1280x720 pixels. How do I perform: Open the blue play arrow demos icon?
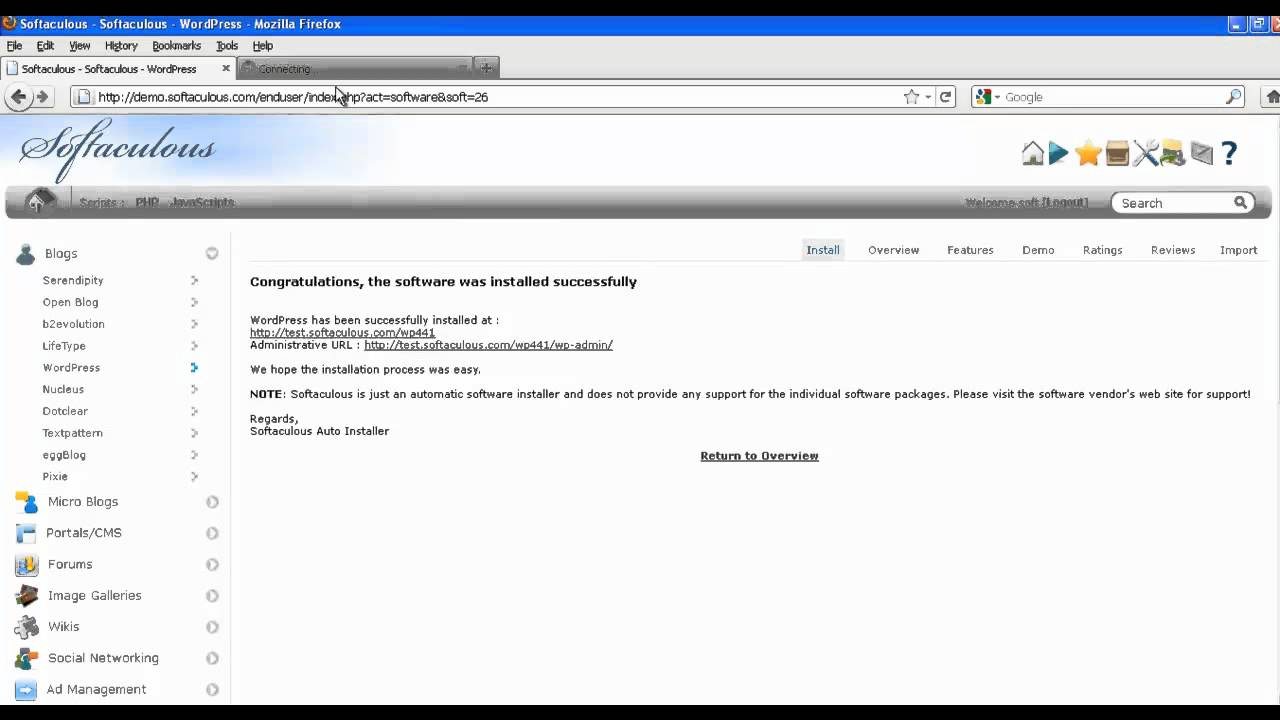(1059, 153)
